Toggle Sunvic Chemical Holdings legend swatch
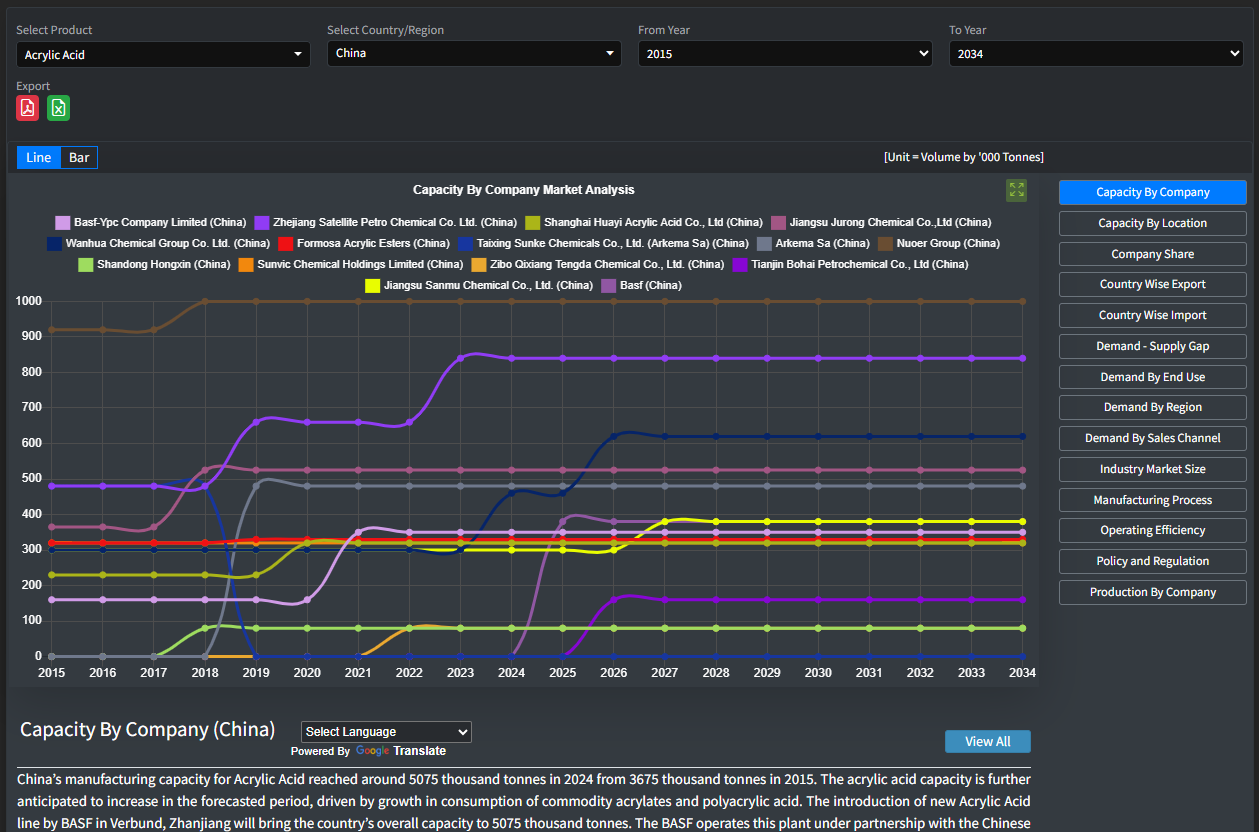This screenshot has height=832, width=1259. (247, 265)
